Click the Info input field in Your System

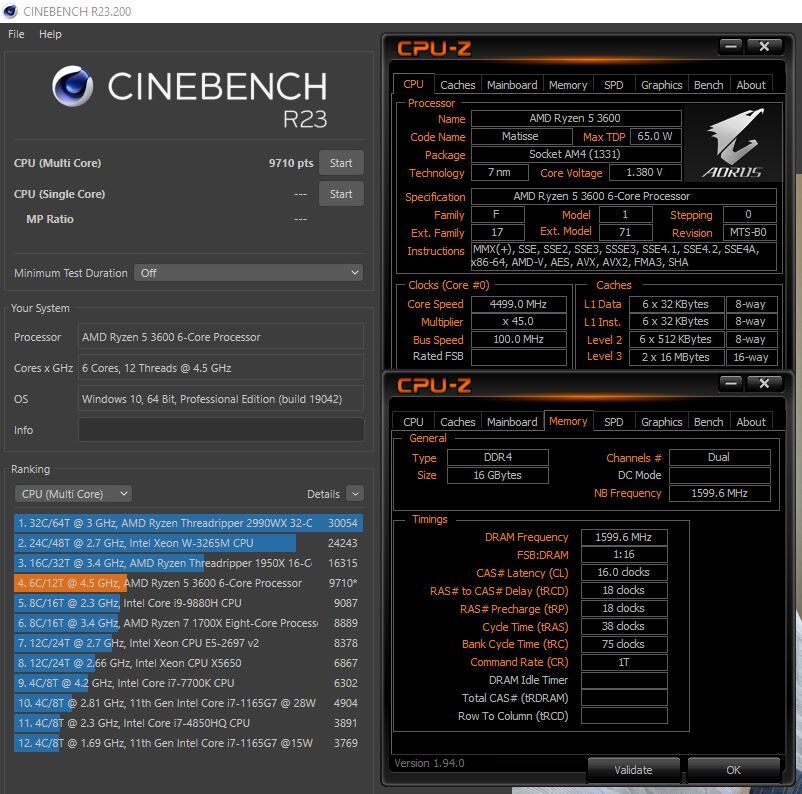tap(221, 430)
